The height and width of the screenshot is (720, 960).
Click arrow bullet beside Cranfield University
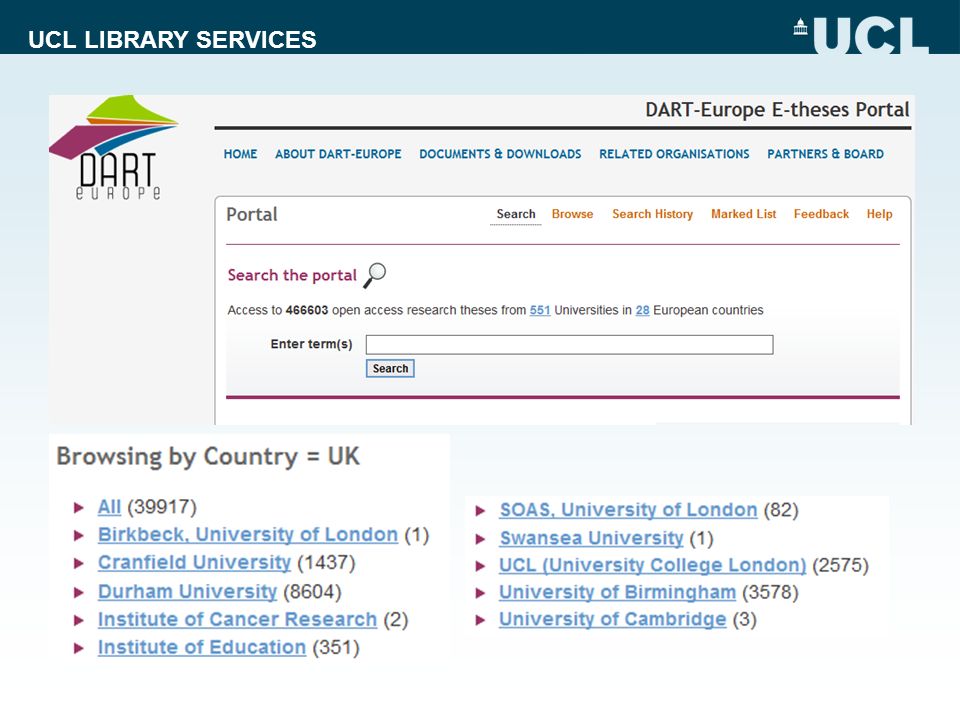(78, 563)
